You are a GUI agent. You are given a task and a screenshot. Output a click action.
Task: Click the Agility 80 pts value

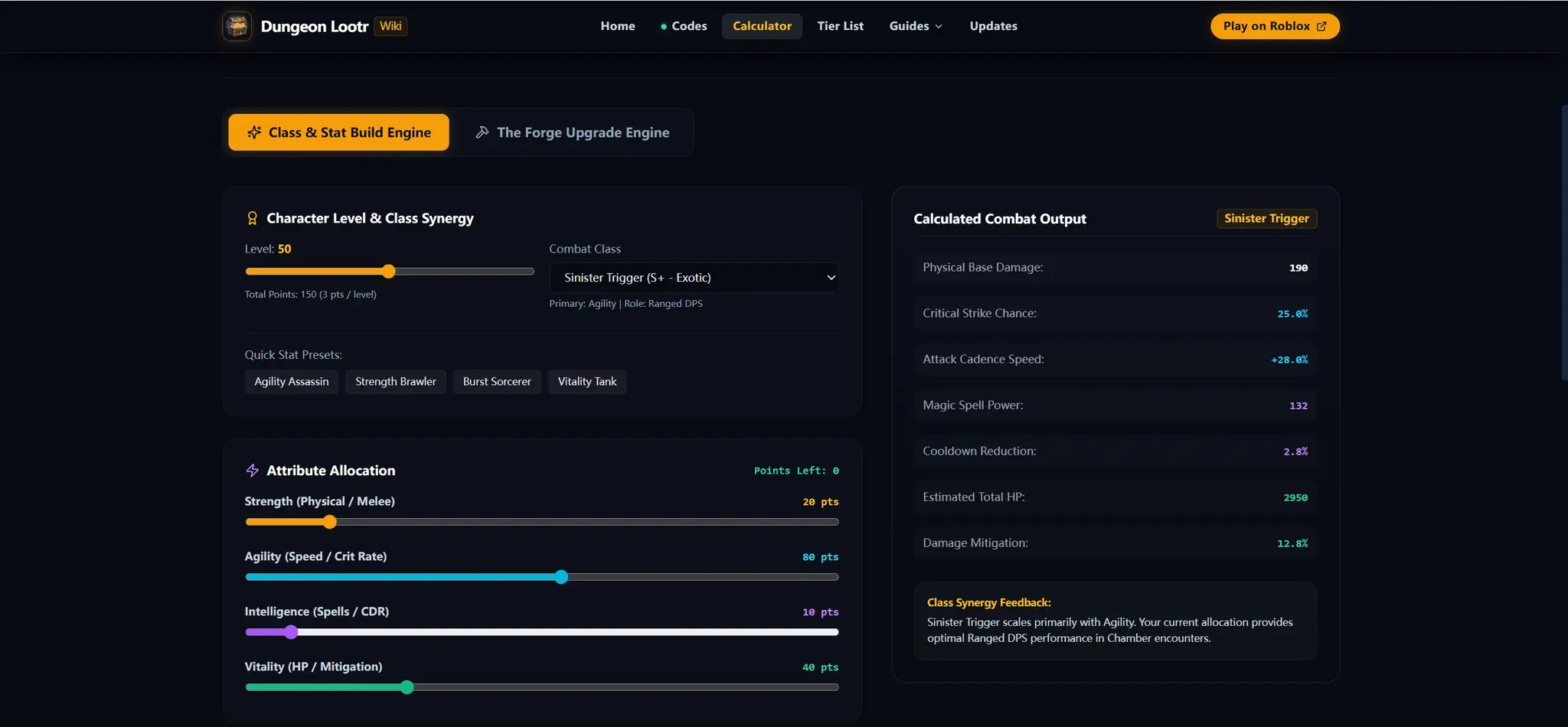(820, 557)
